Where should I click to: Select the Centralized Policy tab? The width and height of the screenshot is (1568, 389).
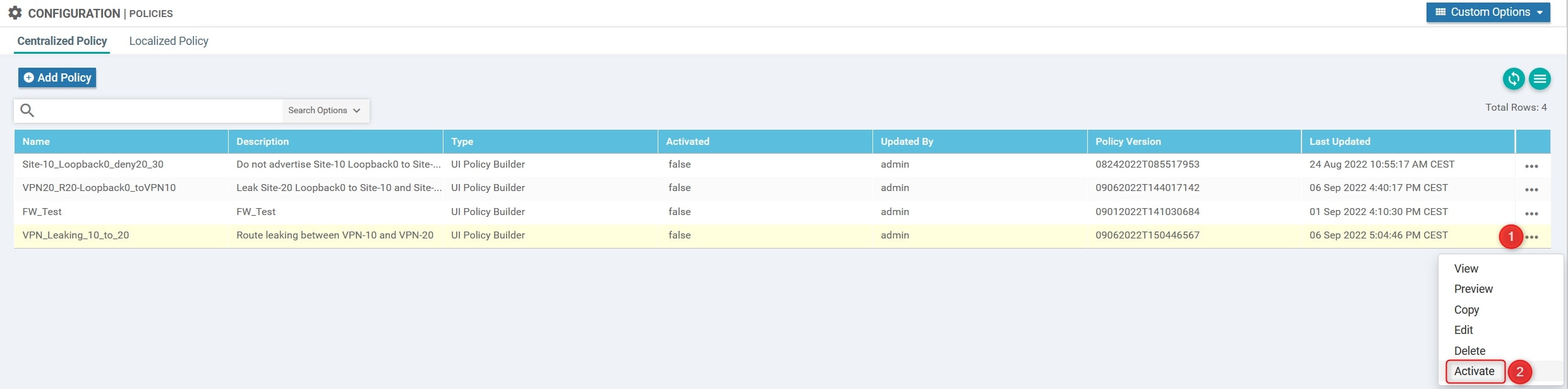(x=62, y=41)
